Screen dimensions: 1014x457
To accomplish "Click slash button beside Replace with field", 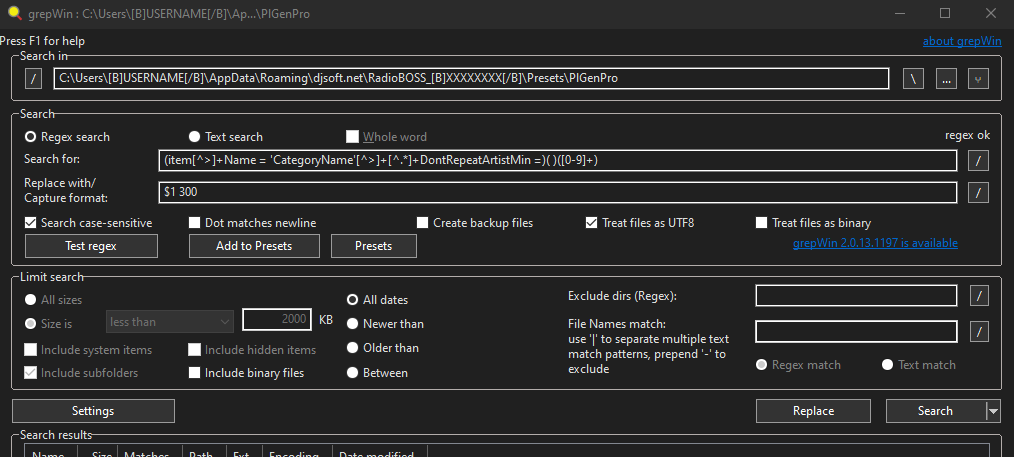I will [980, 192].
